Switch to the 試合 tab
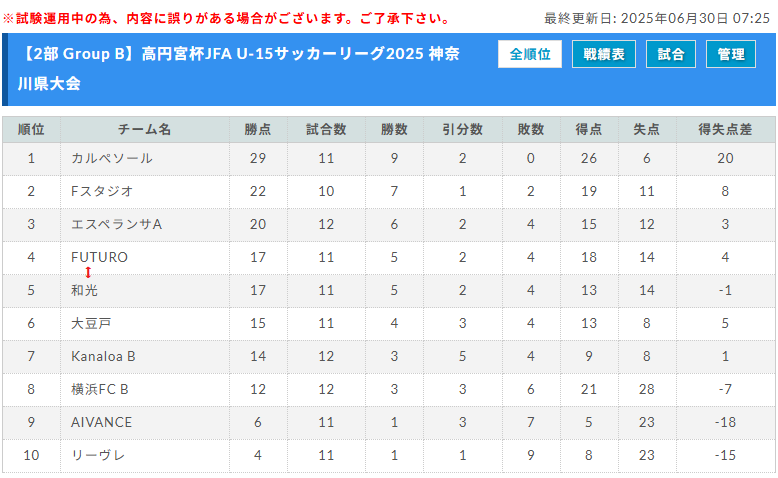The image size is (778, 478). coord(671,55)
